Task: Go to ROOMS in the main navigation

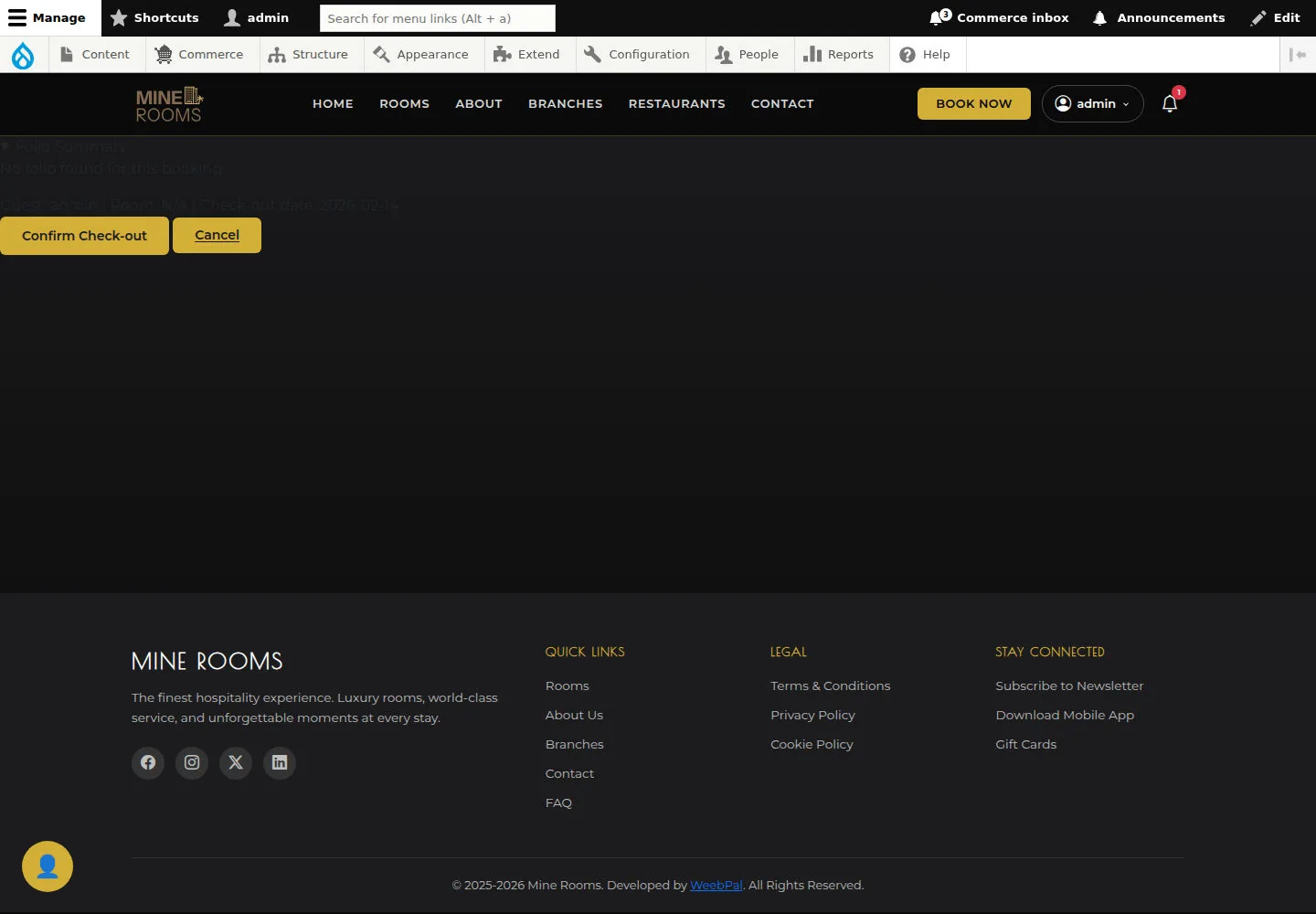Action: pos(404,103)
